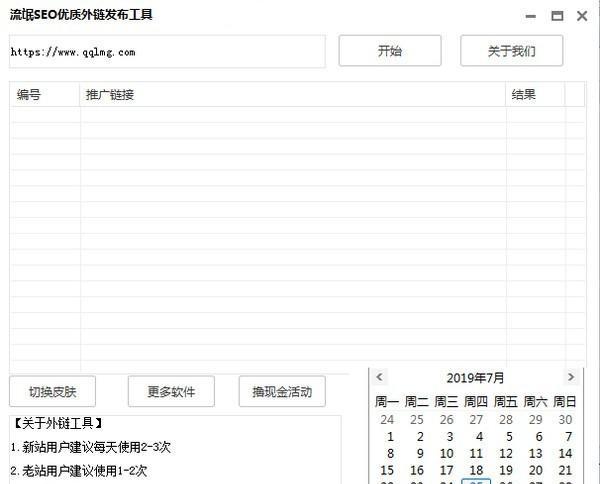Screen dimensions: 600x484
Task: Select June 27 in the calendar
Action: click(x=476, y=420)
